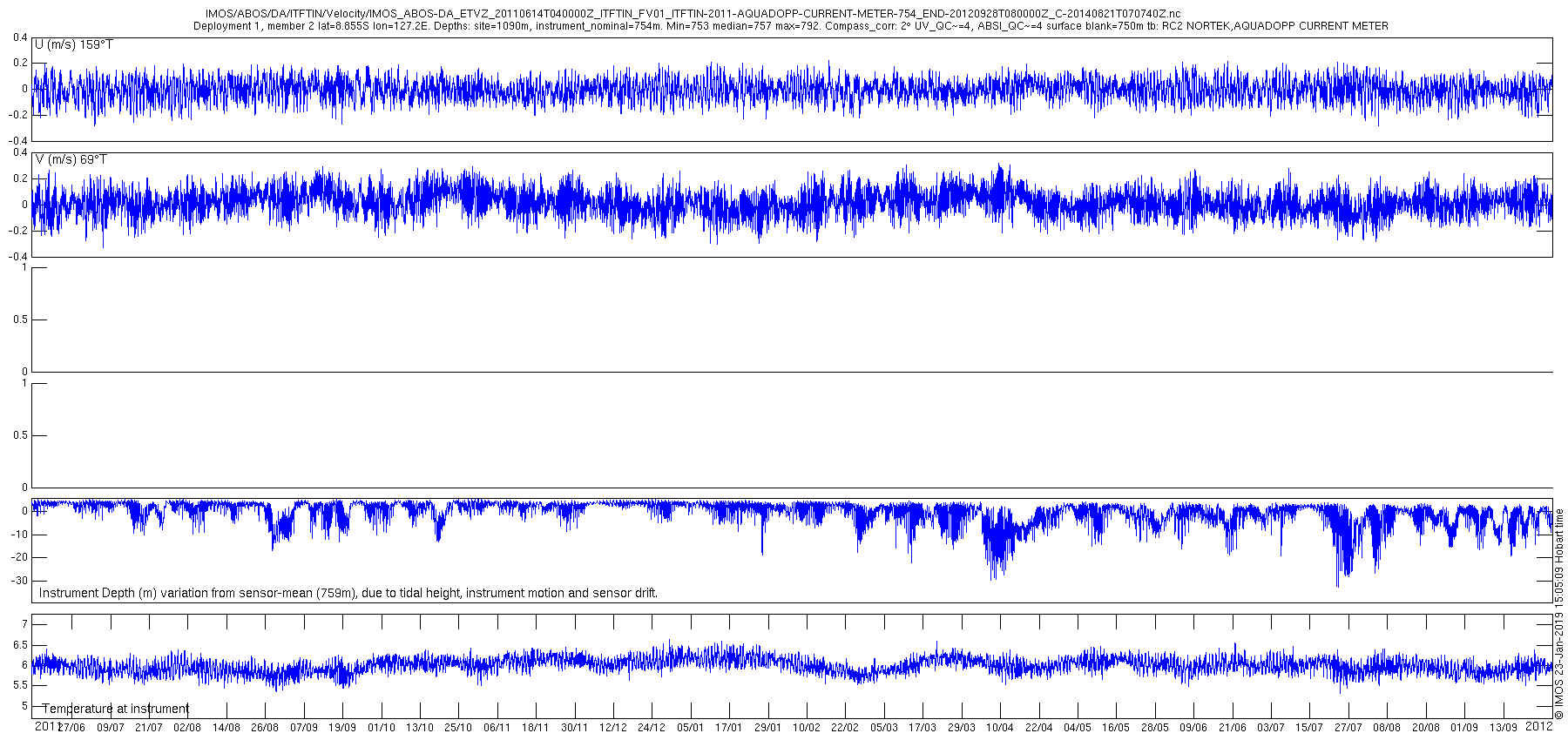The height and width of the screenshot is (740, 1568).
Task: Click the vertical IMOS copyright timestamp text
Action: coord(1559,614)
